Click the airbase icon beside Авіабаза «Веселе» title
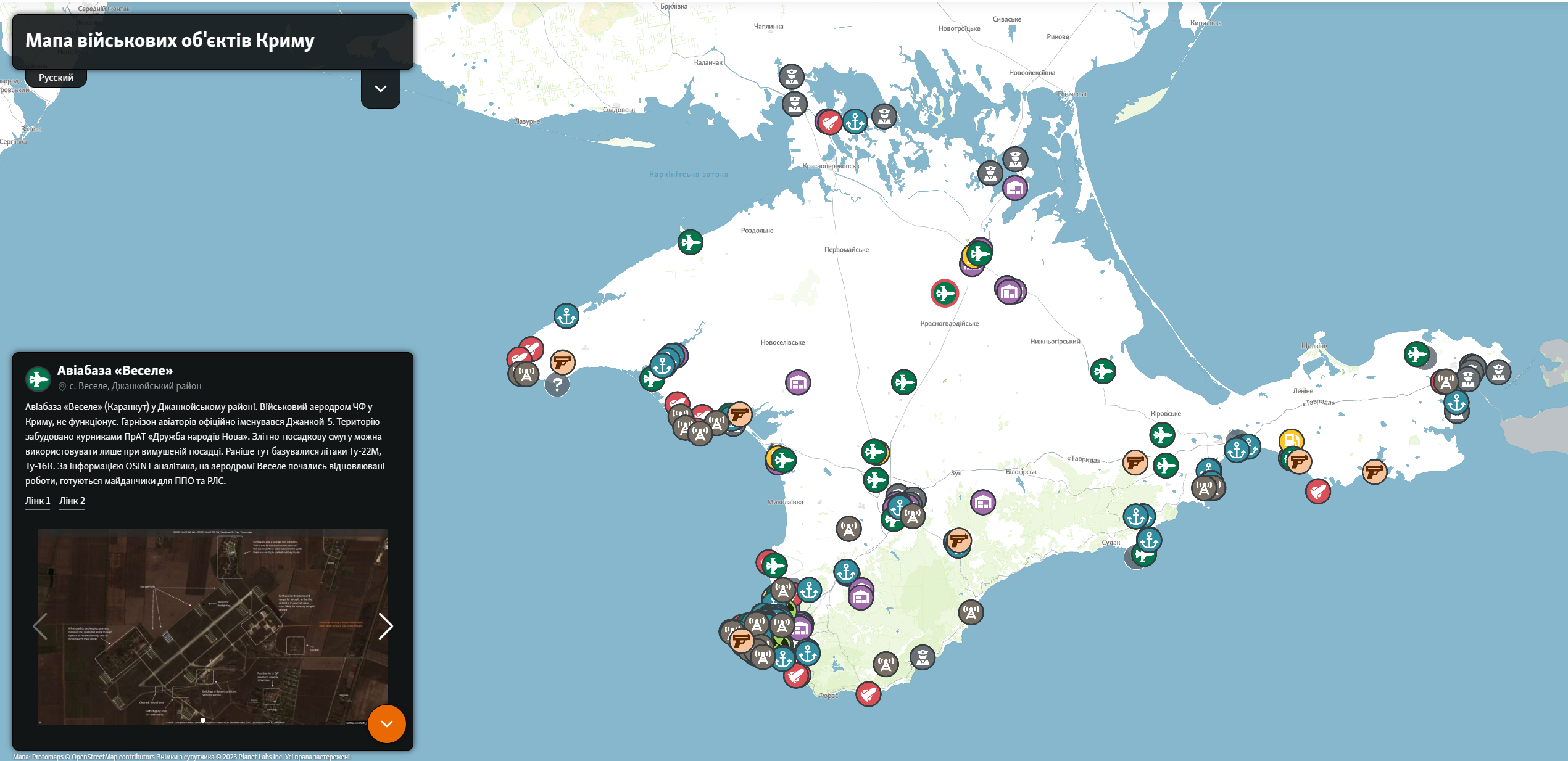The image size is (1568, 761). pyautogui.click(x=38, y=379)
